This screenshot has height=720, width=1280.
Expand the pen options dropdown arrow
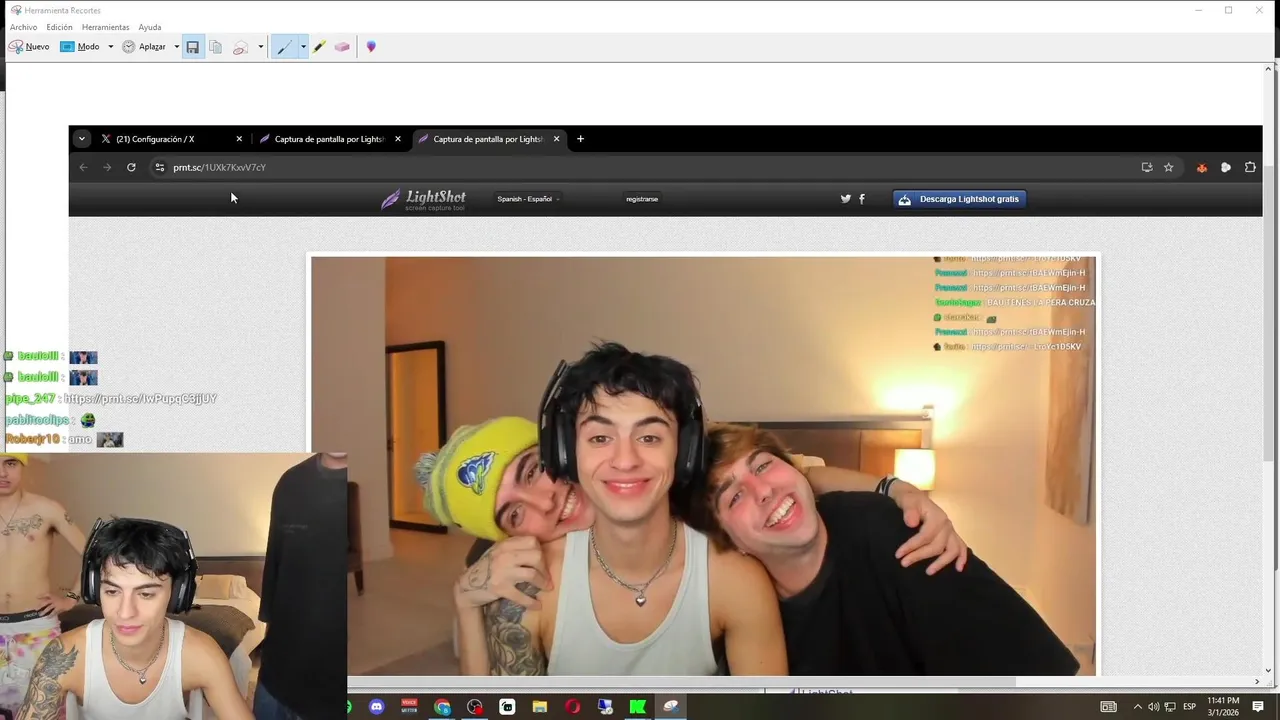[x=303, y=47]
